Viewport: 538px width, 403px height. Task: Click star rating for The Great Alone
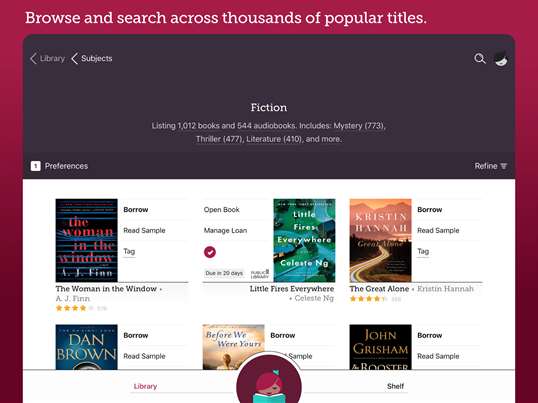click(369, 299)
